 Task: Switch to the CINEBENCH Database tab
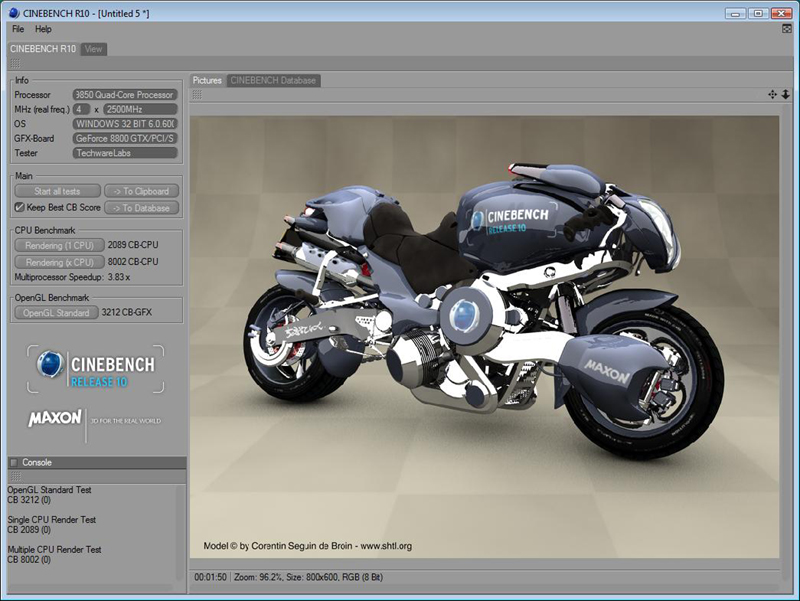pos(273,81)
